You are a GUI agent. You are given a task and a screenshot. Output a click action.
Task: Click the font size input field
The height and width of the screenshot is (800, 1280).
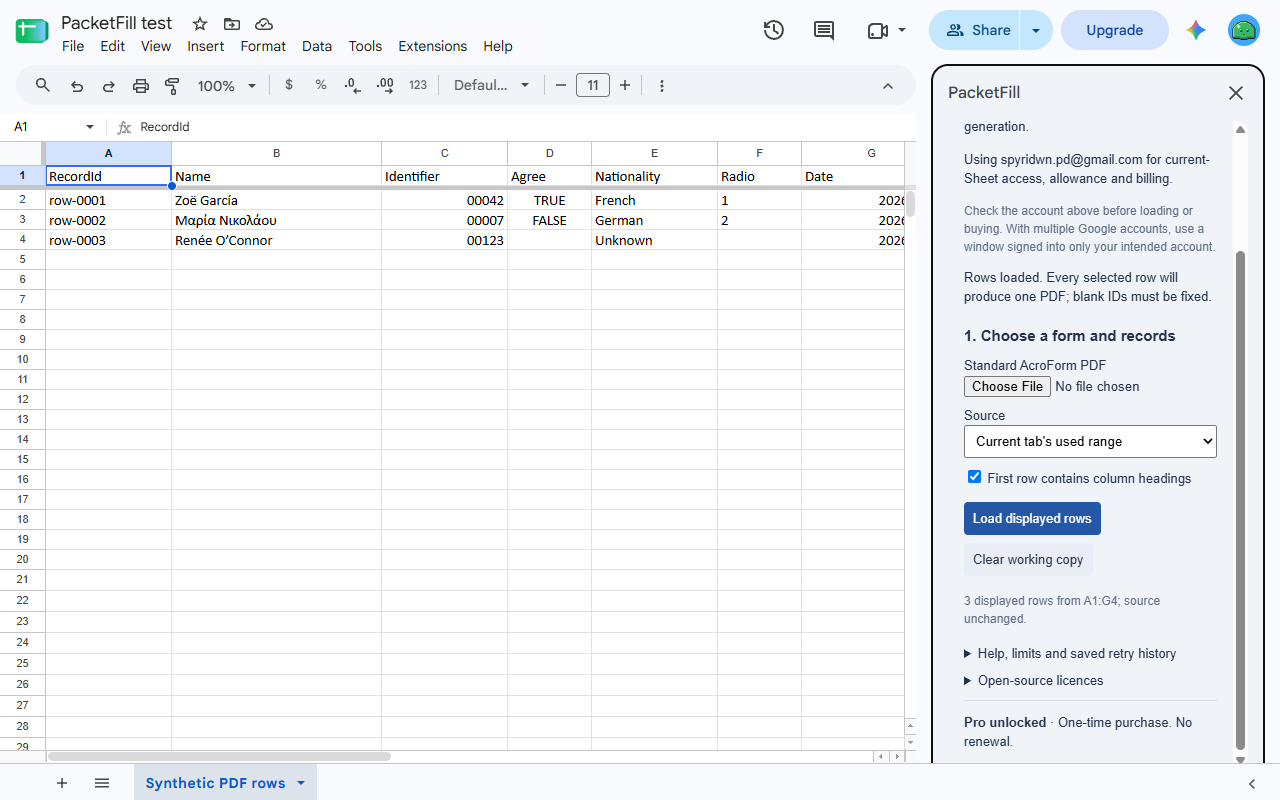click(593, 86)
